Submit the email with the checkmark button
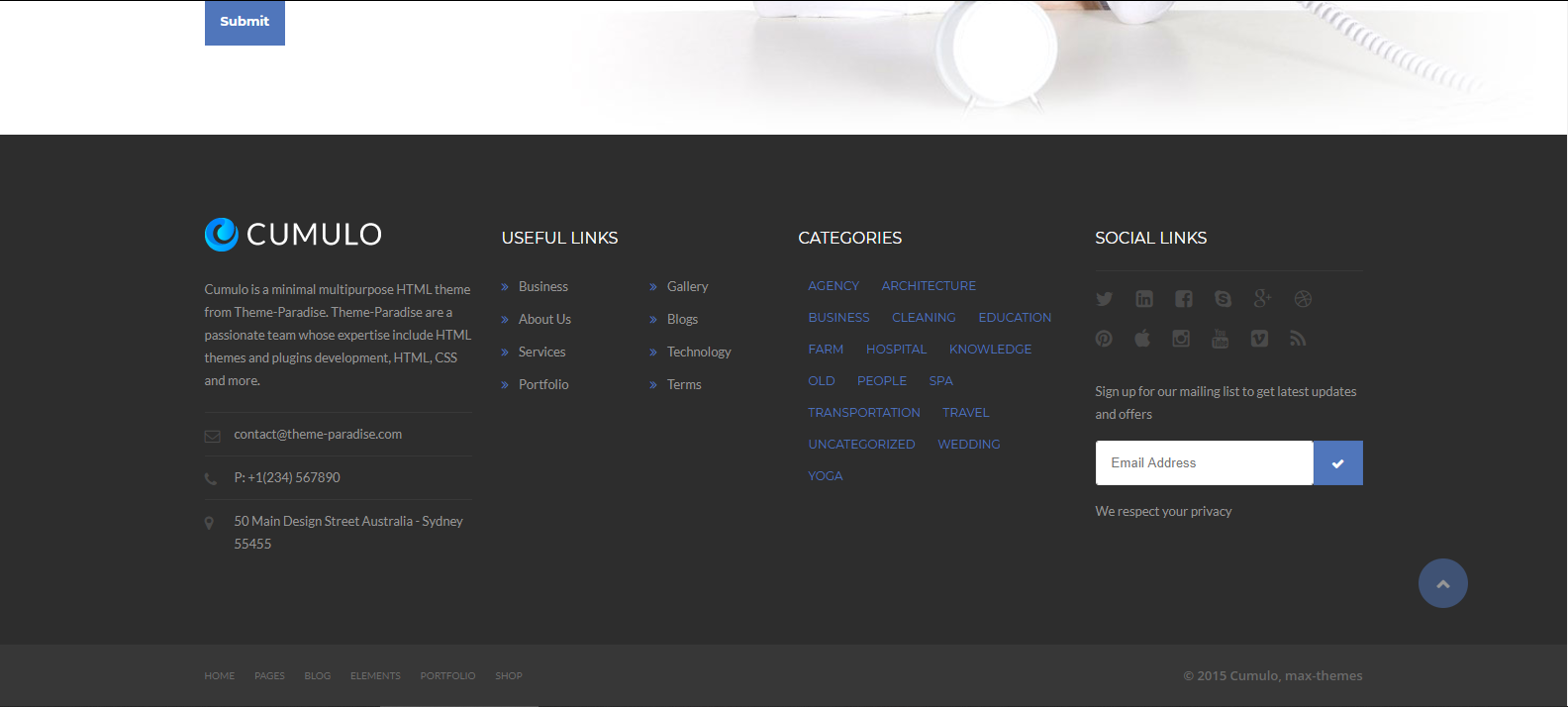The width and height of the screenshot is (1568, 707). coord(1337,463)
